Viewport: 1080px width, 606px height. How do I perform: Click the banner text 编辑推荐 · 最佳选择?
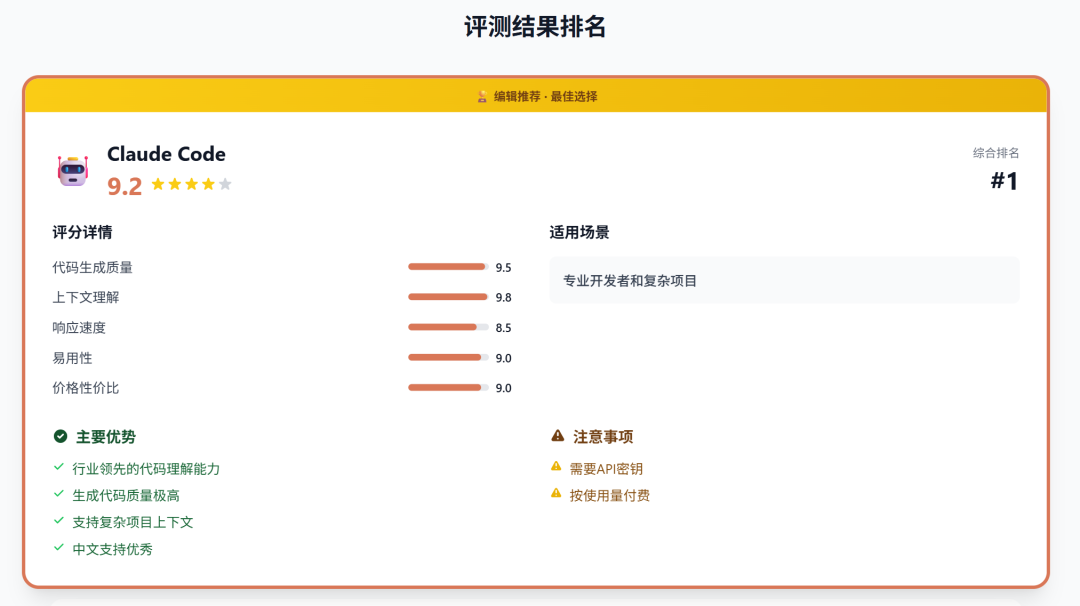pyautogui.click(x=546, y=96)
